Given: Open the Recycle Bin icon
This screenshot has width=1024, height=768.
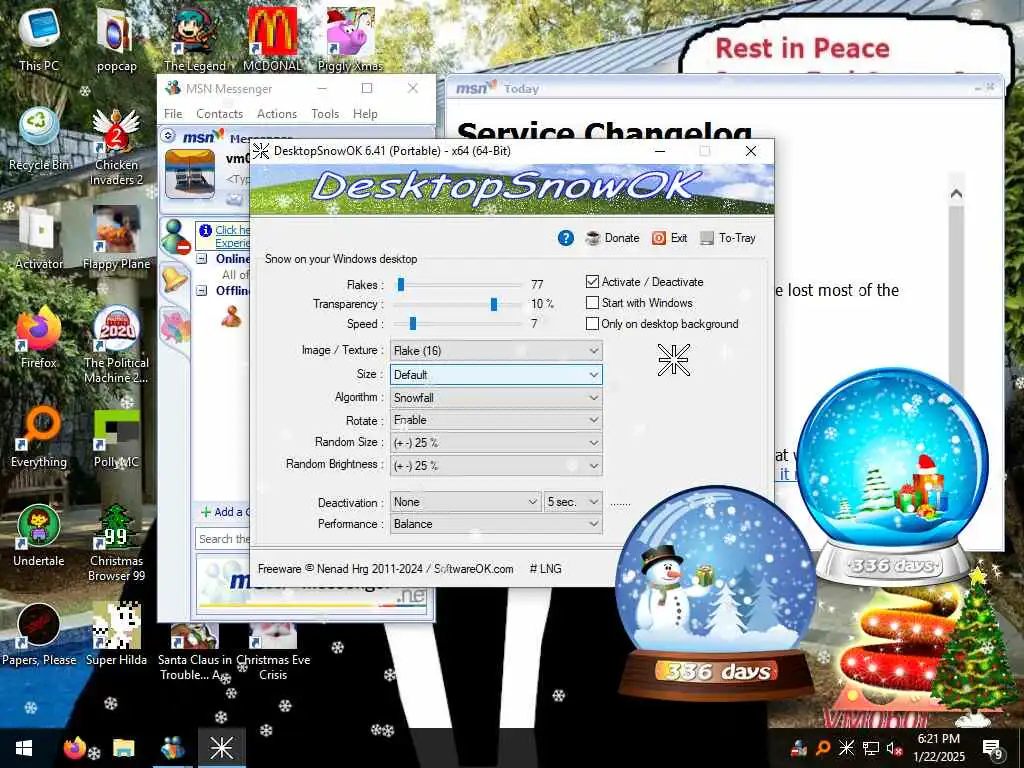Looking at the screenshot, I should pos(39,138).
